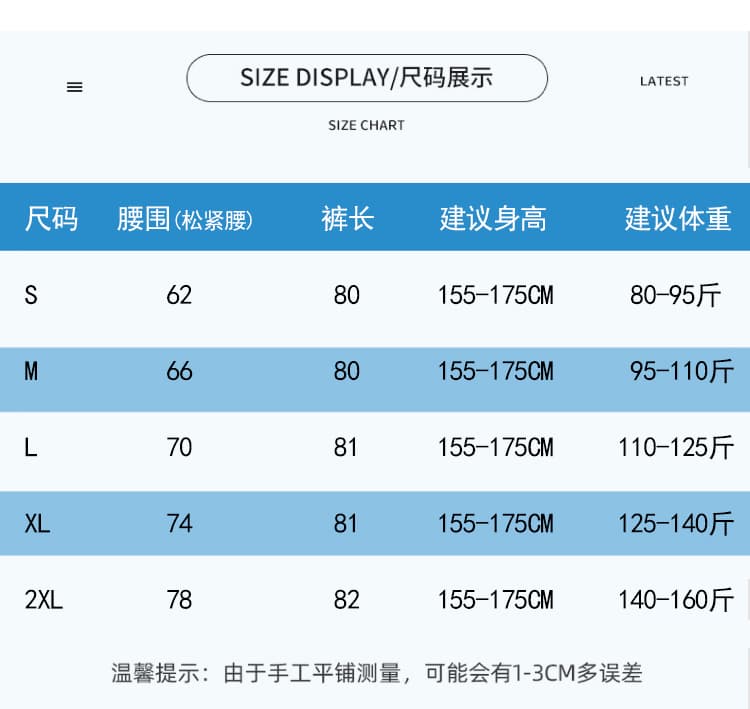
Task: Click the SIZE CHART subtitle
Action: (x=366, y=125)
